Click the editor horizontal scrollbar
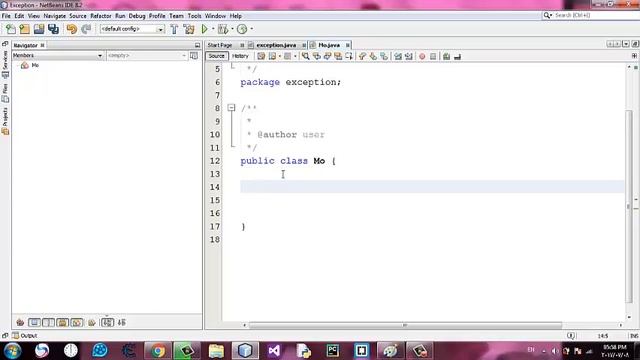Screen dimensions: 640x360 point(405,325)
